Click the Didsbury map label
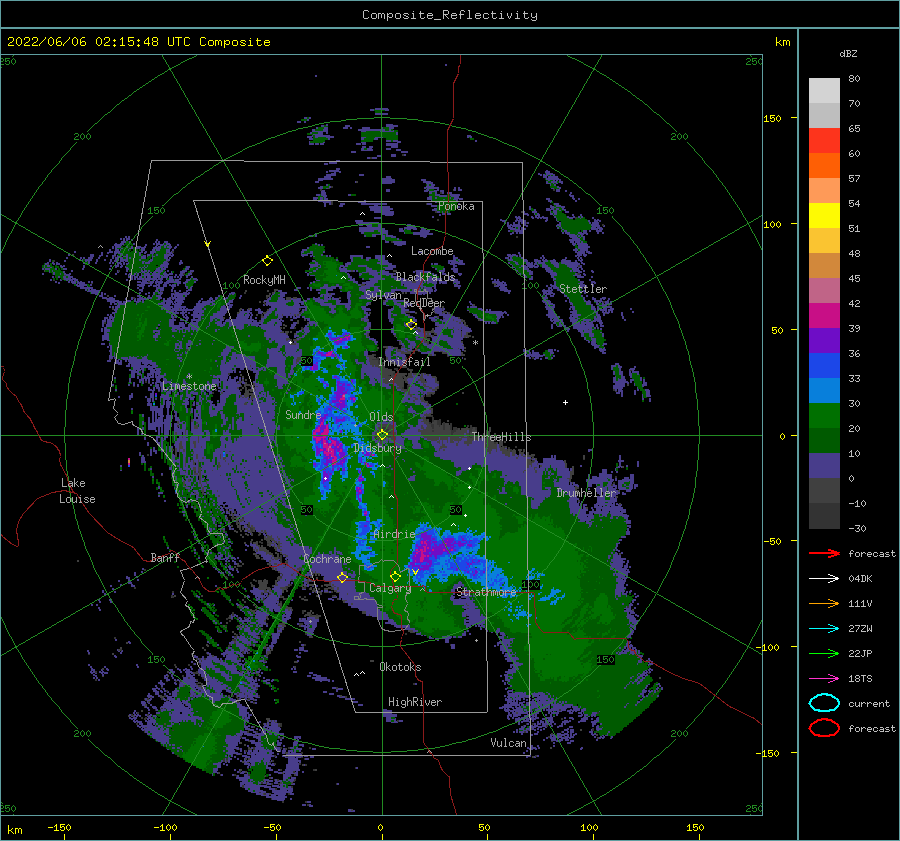Screen dimensions: 900x841 tap(378, 448)
